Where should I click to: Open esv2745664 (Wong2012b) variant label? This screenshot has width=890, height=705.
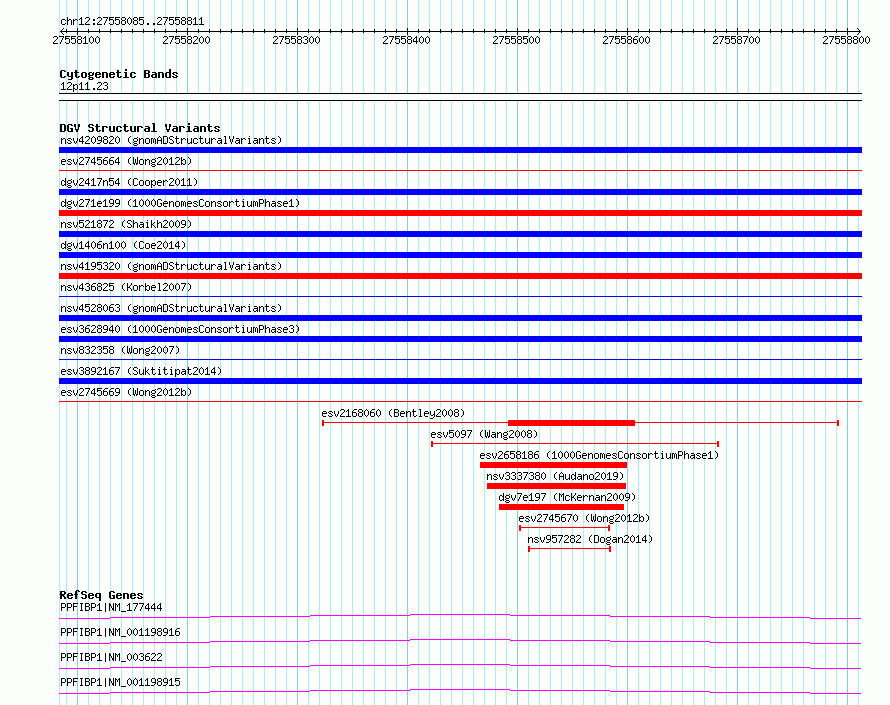[x=126, y=161]
